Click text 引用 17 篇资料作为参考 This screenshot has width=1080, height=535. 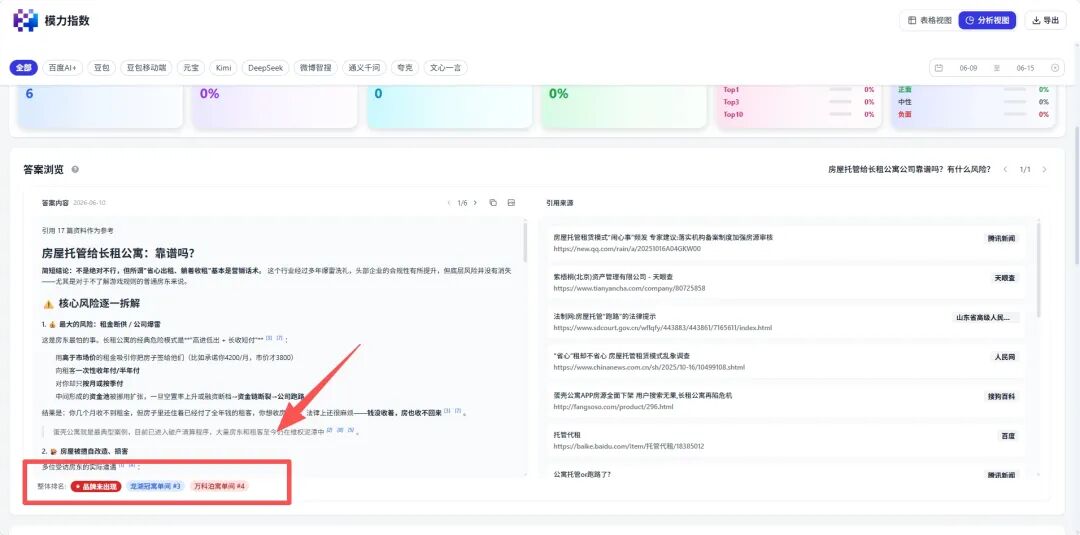pyautogui.click(x=77, y=231)
